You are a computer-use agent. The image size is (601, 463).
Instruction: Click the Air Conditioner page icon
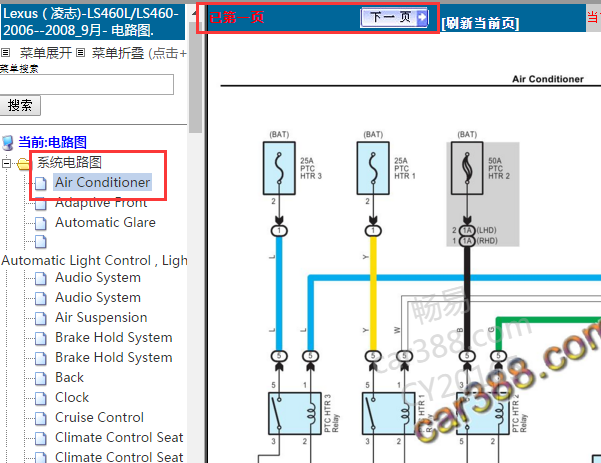(41, 183)
